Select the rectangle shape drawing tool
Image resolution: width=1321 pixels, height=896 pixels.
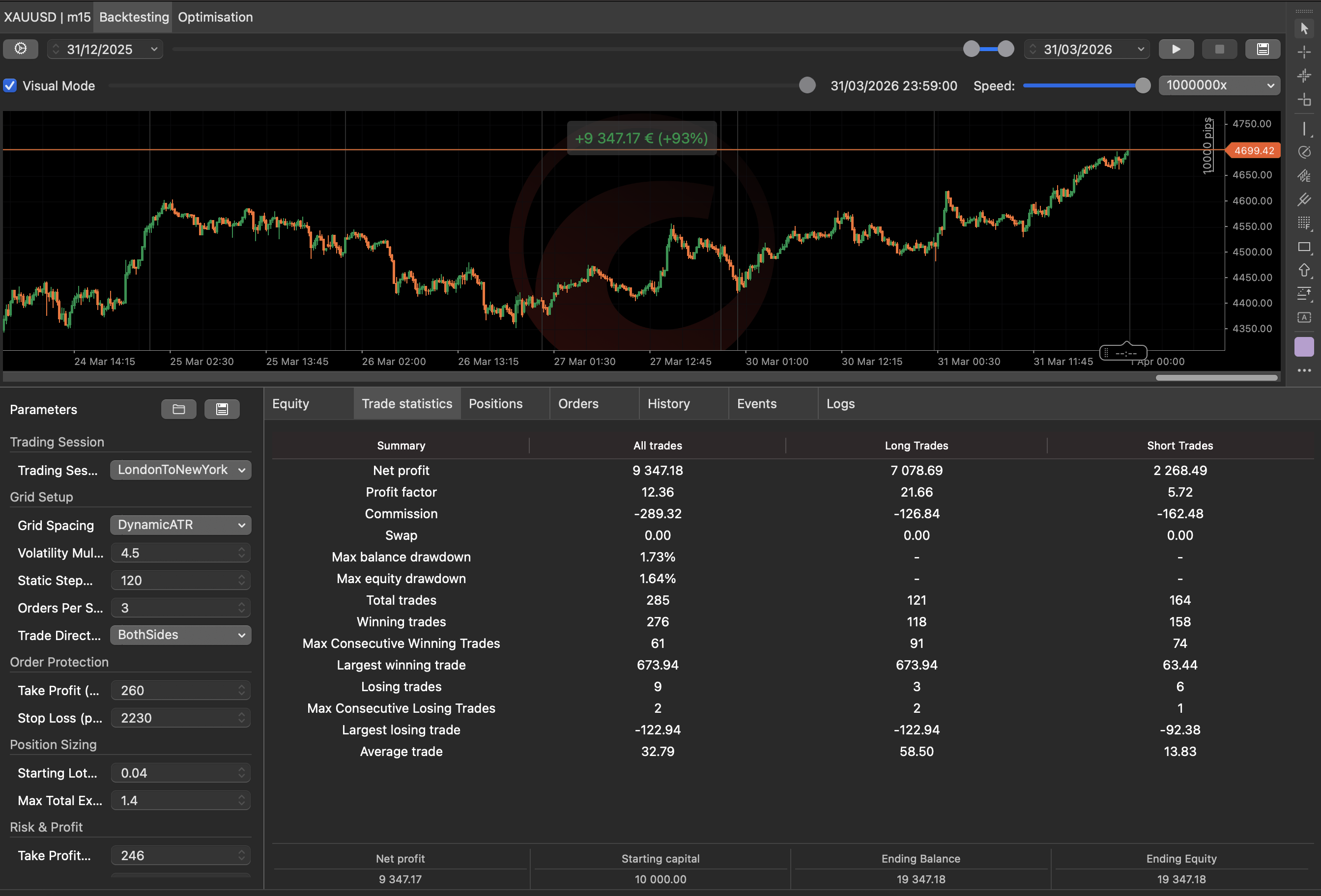pyautogui.click(x=1304, y=247)
